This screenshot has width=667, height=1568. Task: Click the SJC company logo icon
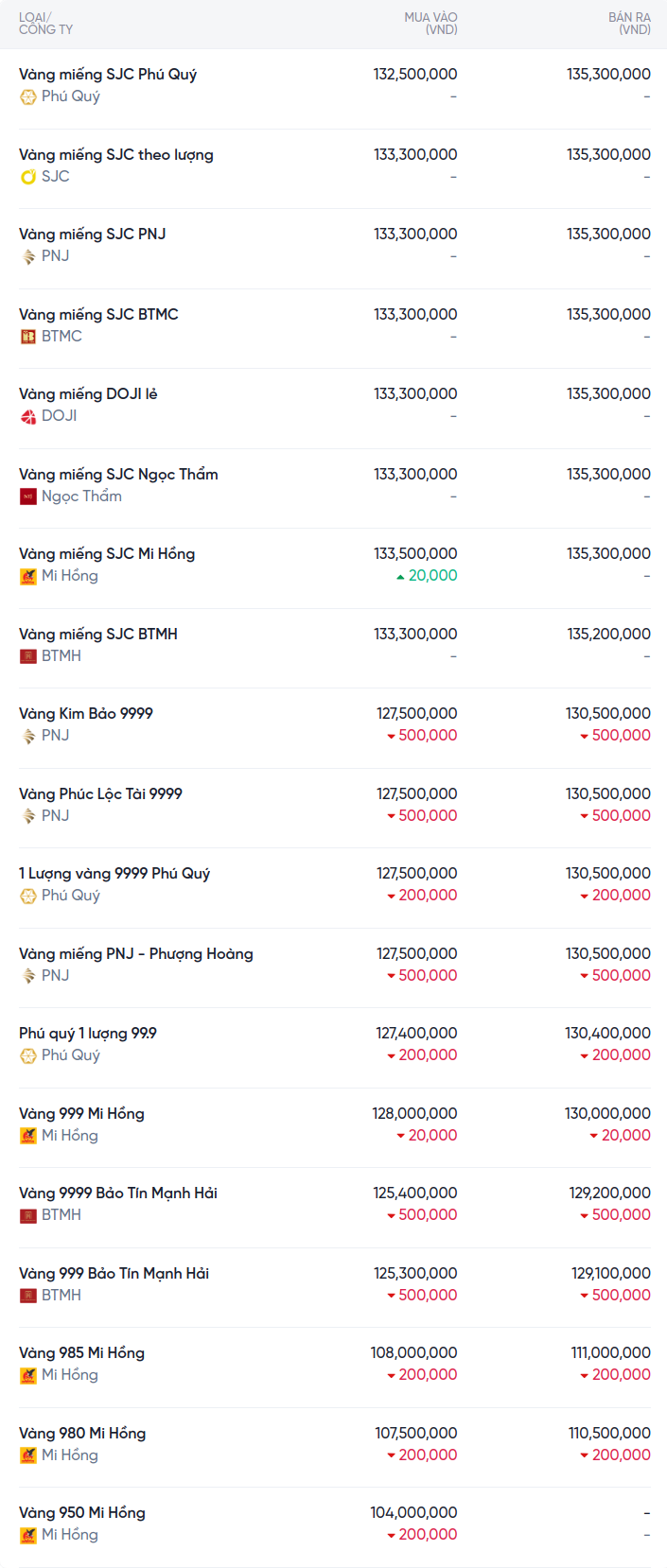28,177
